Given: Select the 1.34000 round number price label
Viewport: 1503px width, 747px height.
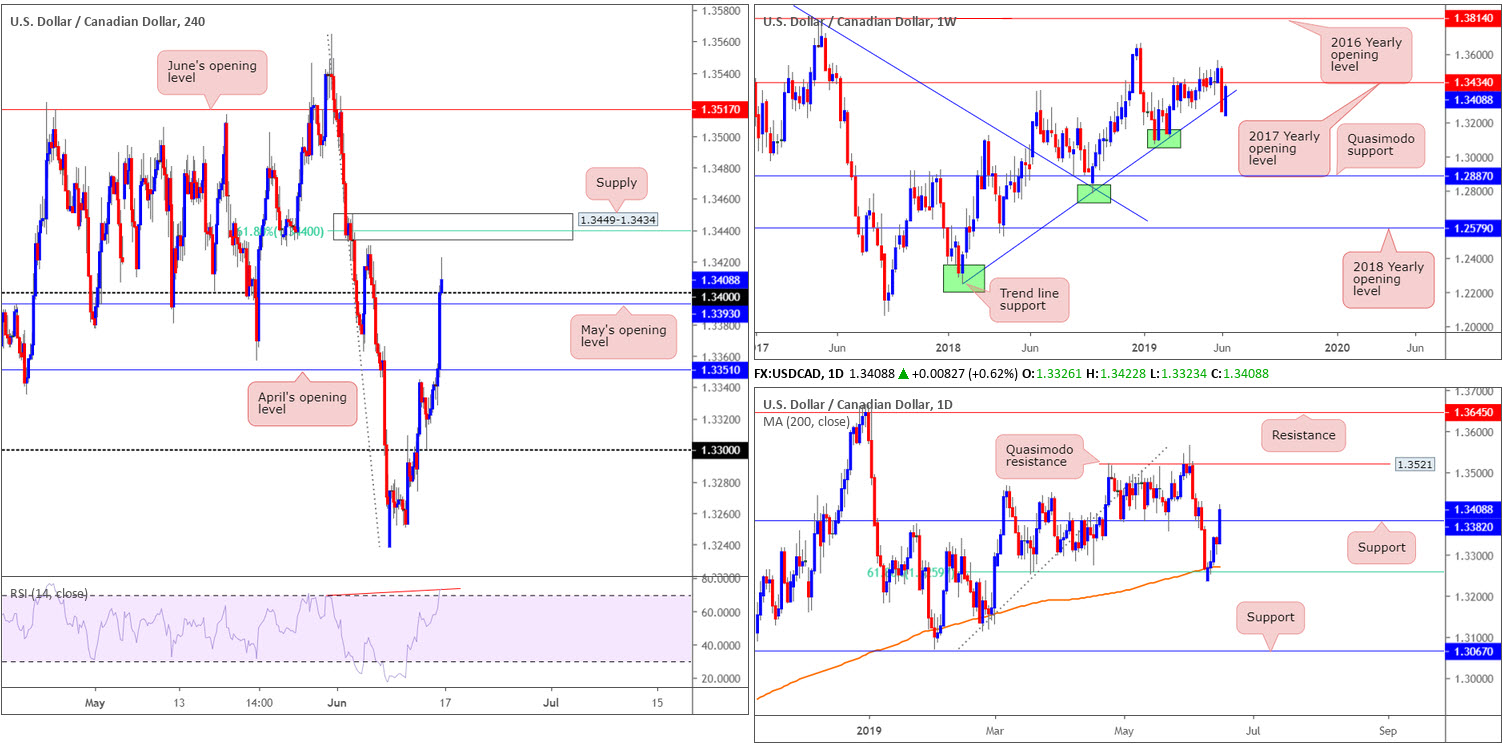Looking at the screenshot, I should pyautogui.click(x=719, y=297).
